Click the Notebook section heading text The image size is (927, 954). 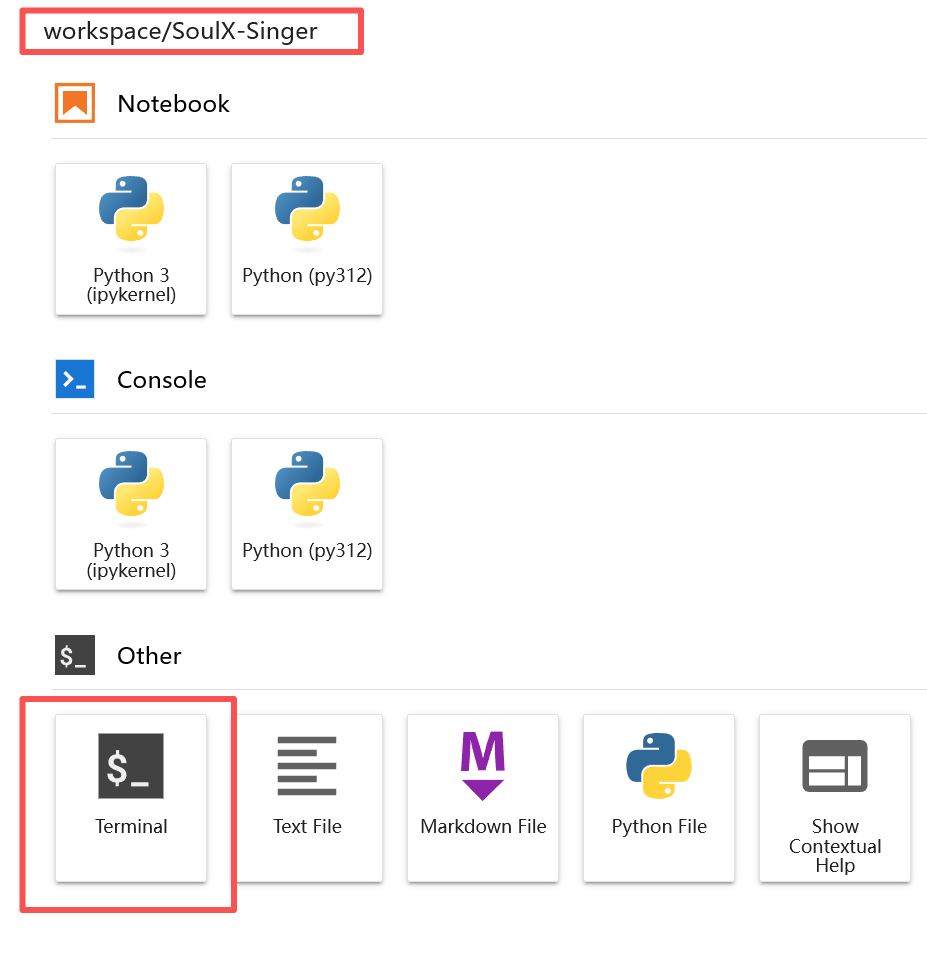[x=173, y=104]
